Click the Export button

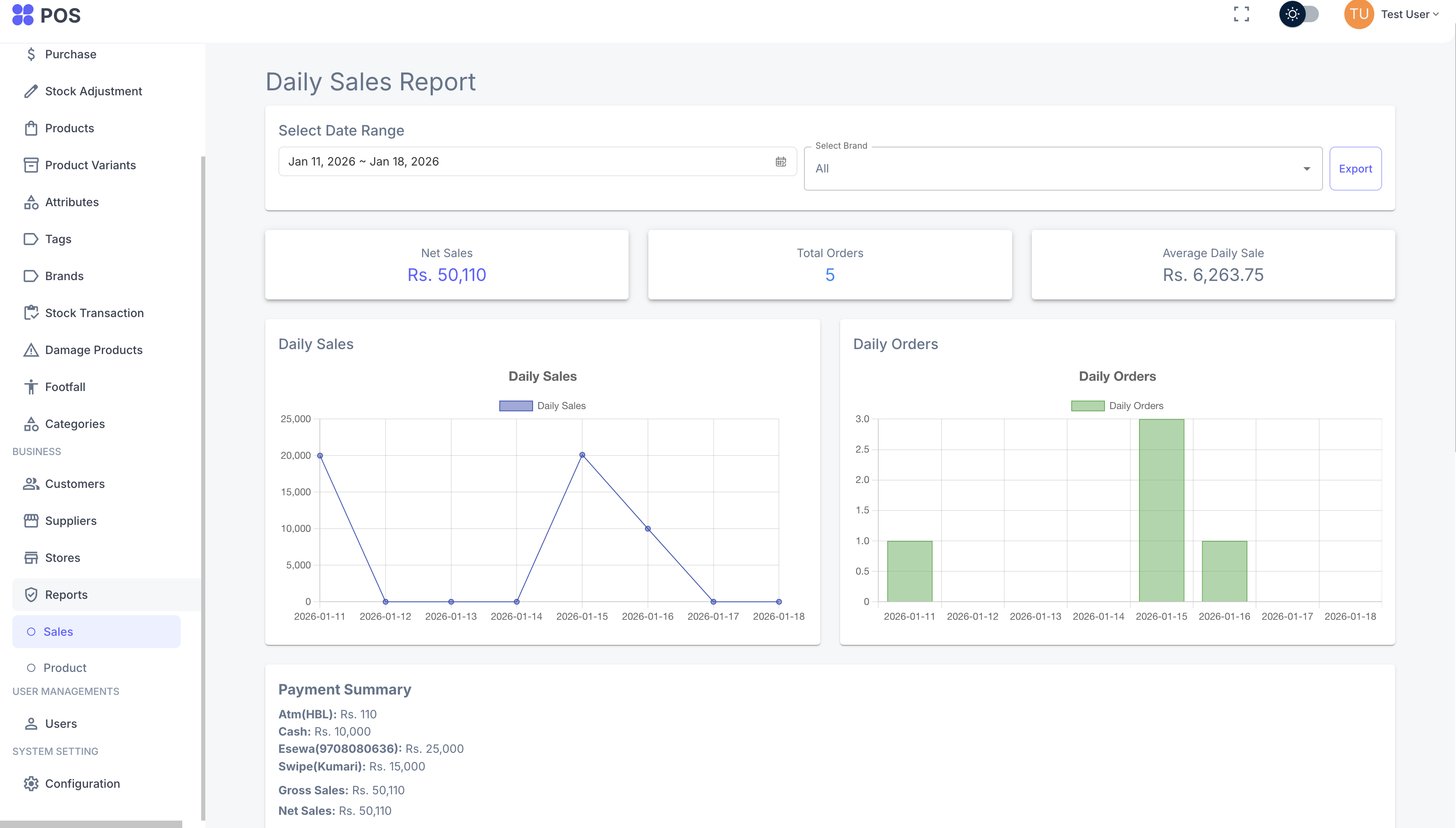click(1355, 168)
